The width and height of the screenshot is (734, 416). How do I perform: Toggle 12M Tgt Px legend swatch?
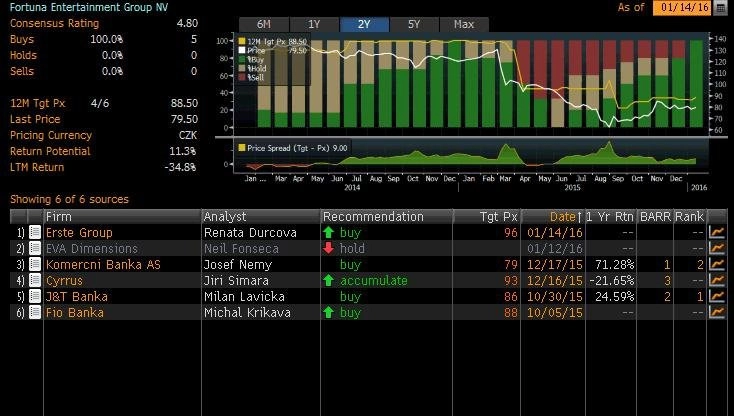coord(242,42)
